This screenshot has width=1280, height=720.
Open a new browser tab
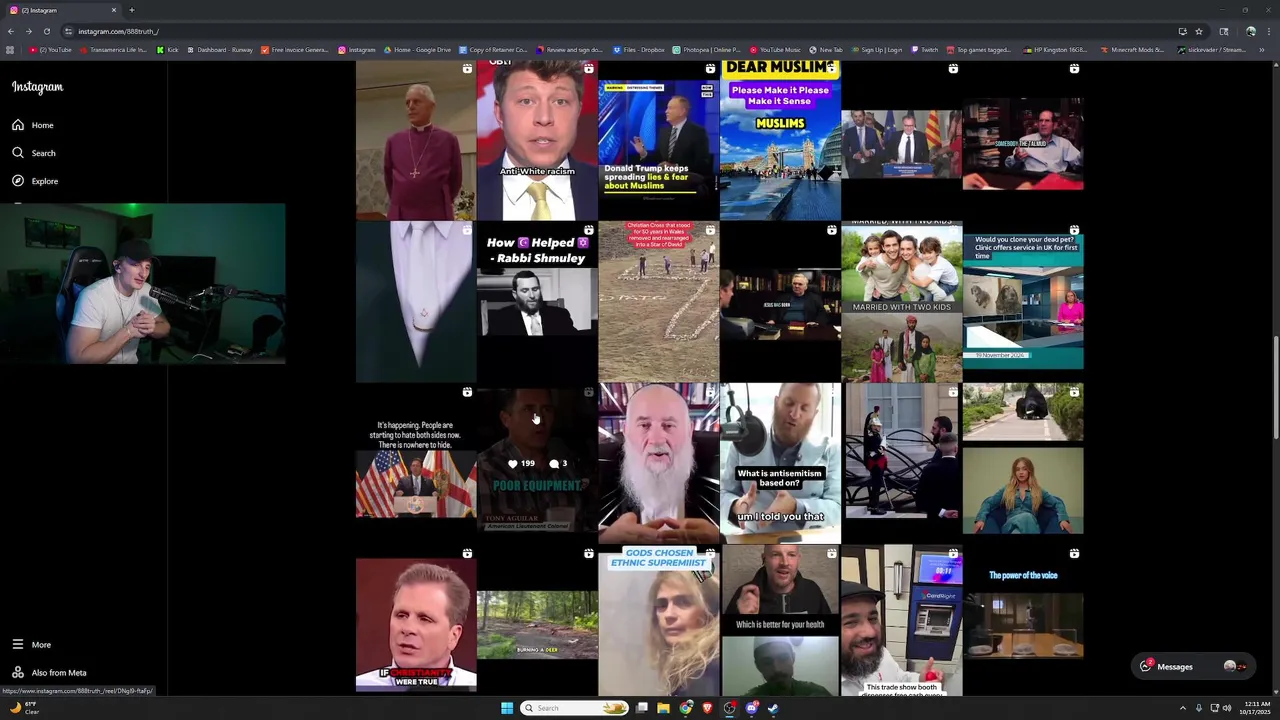point(131,10)
